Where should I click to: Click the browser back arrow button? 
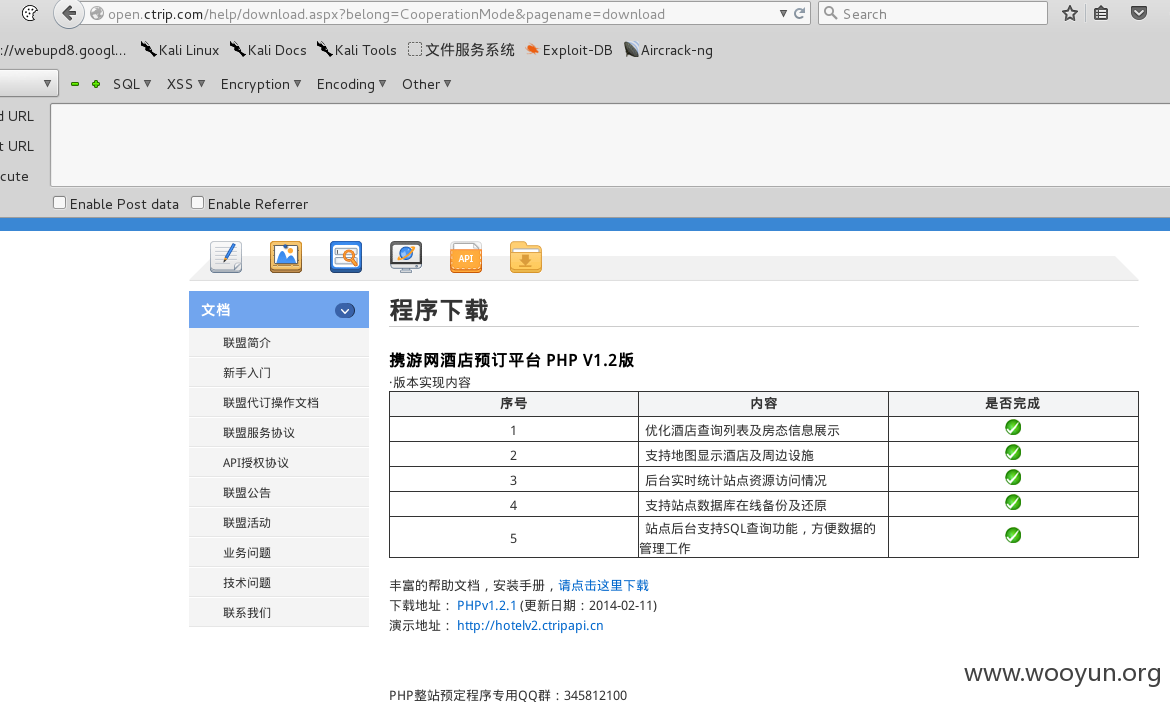(x=69, y=13)
